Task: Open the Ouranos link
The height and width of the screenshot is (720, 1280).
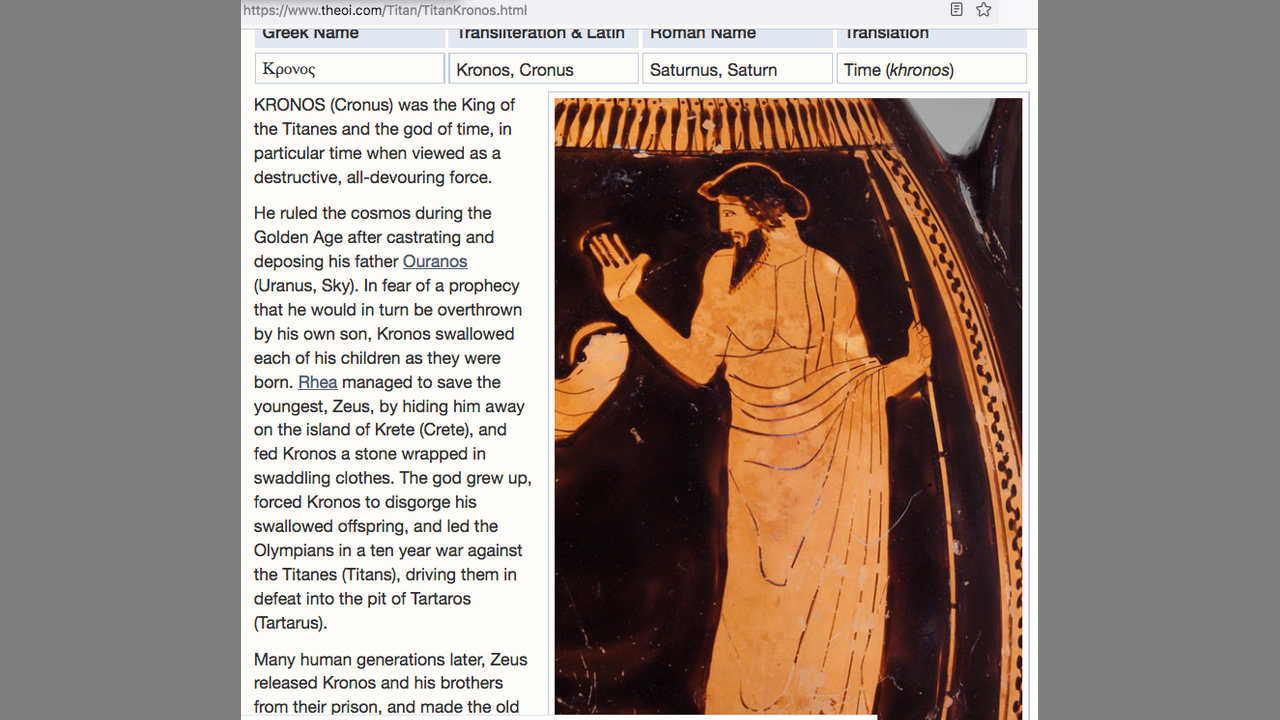Action: [x=435, y=262]
